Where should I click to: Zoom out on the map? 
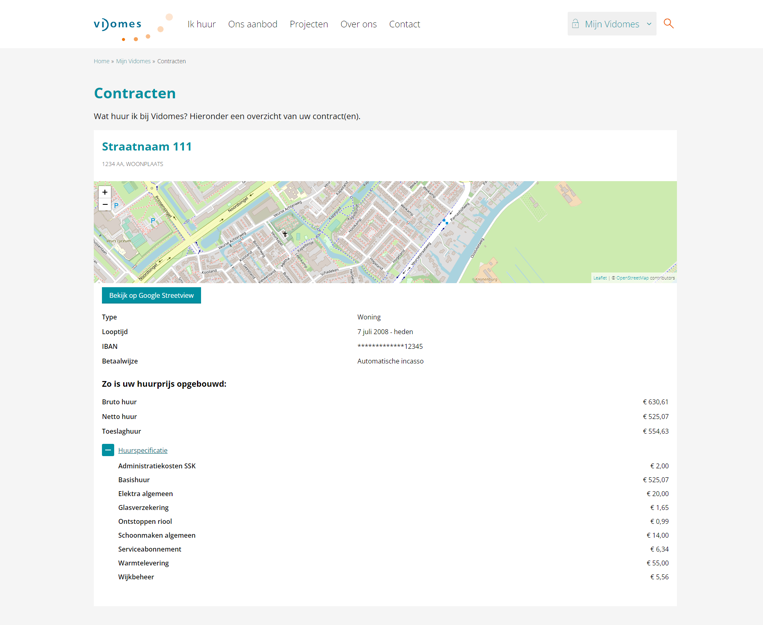105,205
